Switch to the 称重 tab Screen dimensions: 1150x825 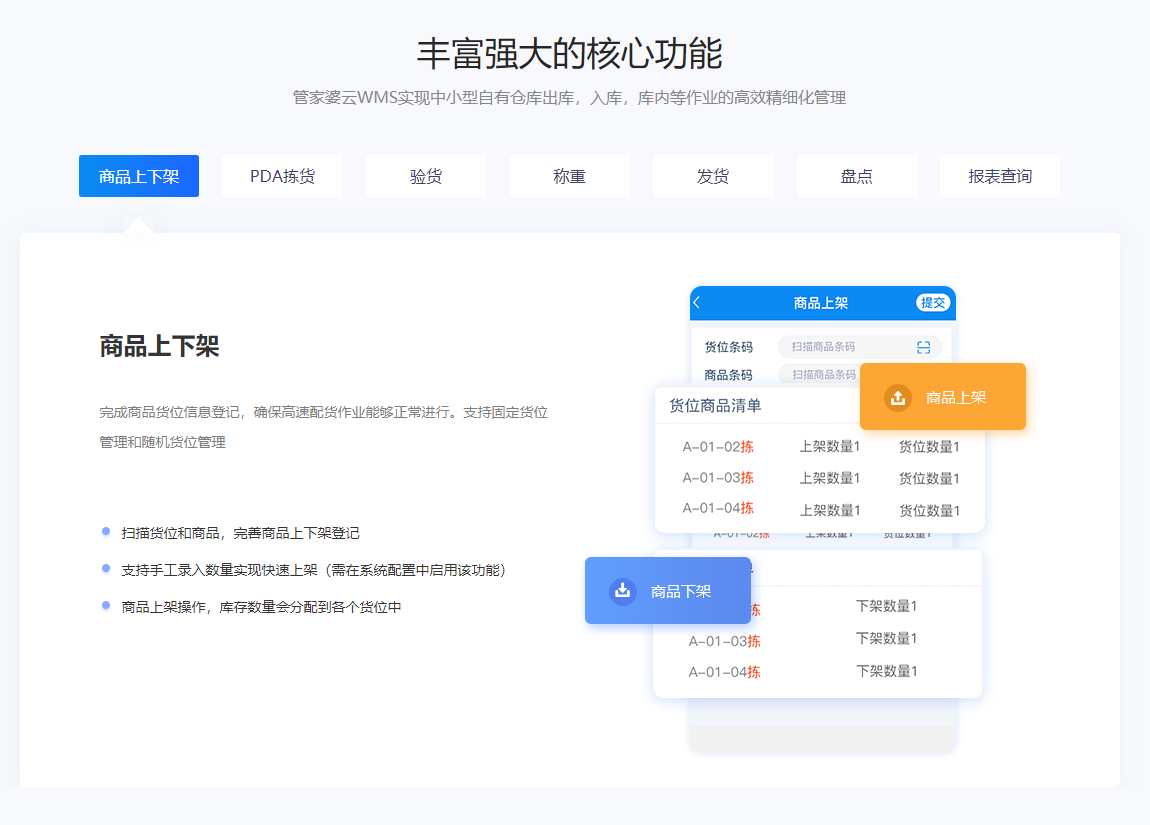[569, 176]
